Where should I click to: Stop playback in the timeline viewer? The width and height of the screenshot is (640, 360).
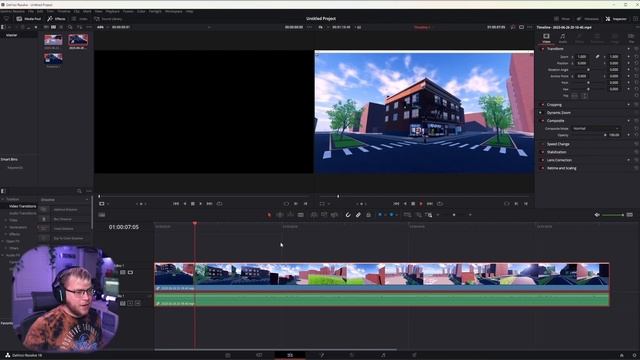point(413,204)
